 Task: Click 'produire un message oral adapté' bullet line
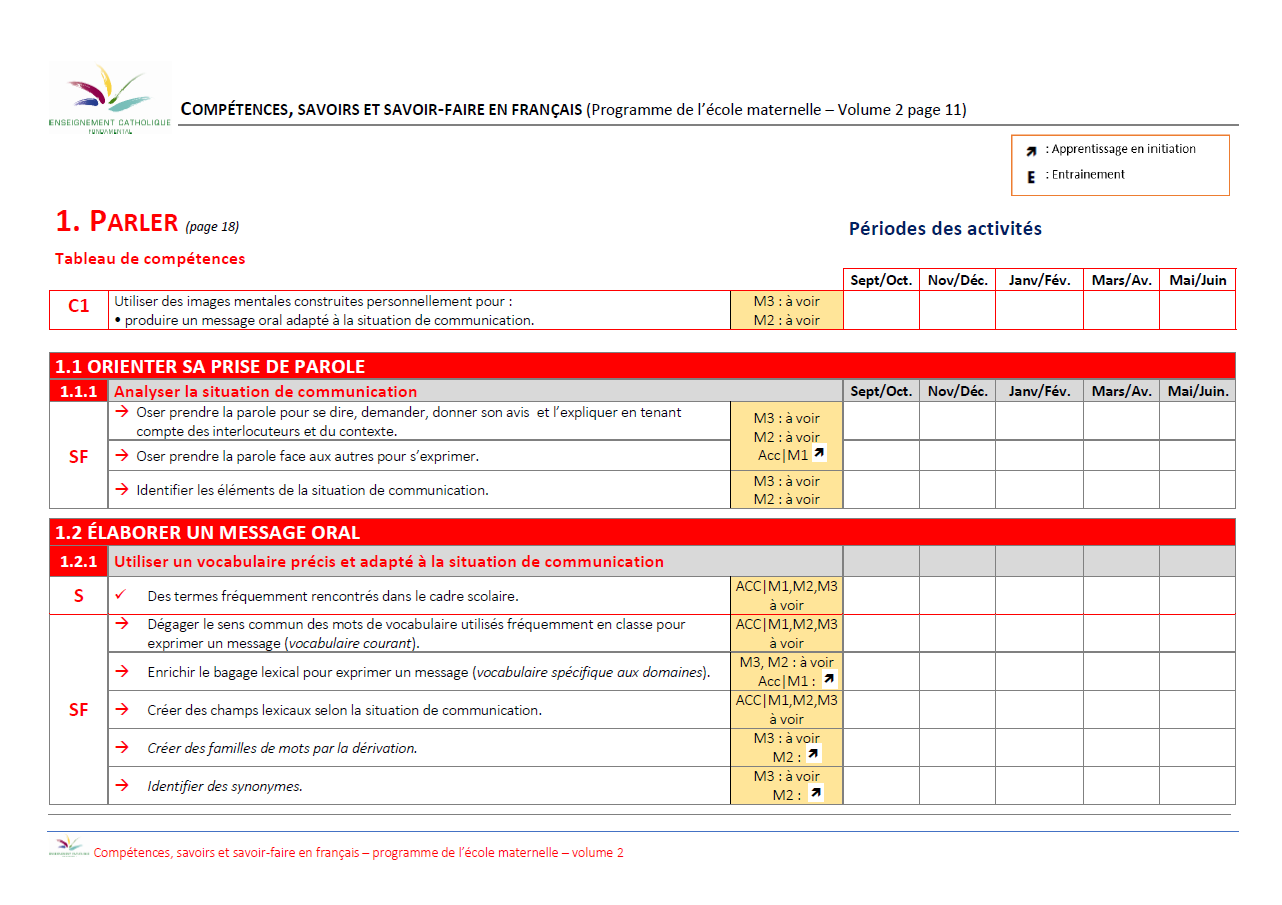pyautogui.click(x=324, y=320)
